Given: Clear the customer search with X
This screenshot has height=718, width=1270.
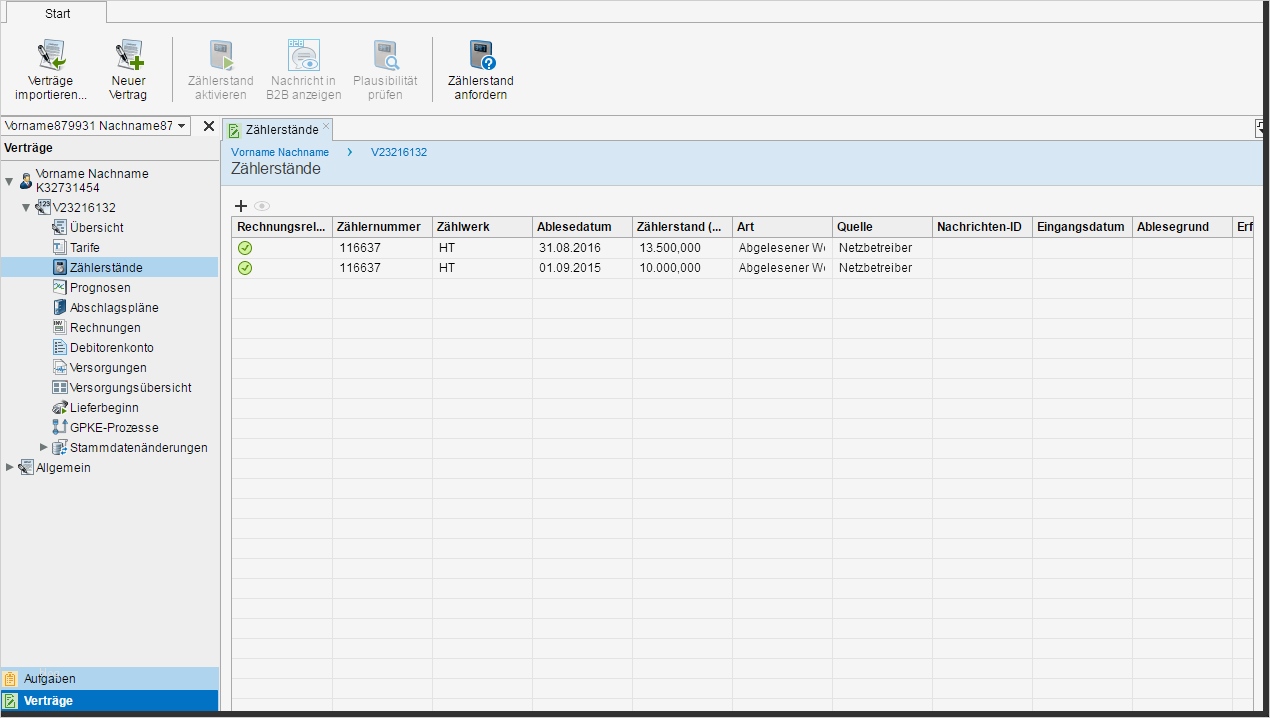Looking at the screenshot, I should pyautogui.click(x=208, y=126).
